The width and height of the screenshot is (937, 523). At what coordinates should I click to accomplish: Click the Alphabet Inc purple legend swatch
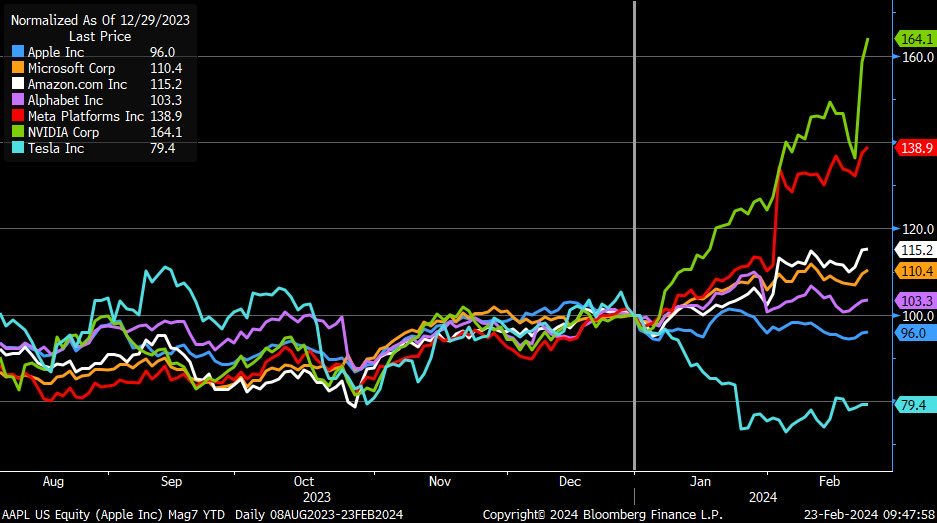[x=18, y=100]
